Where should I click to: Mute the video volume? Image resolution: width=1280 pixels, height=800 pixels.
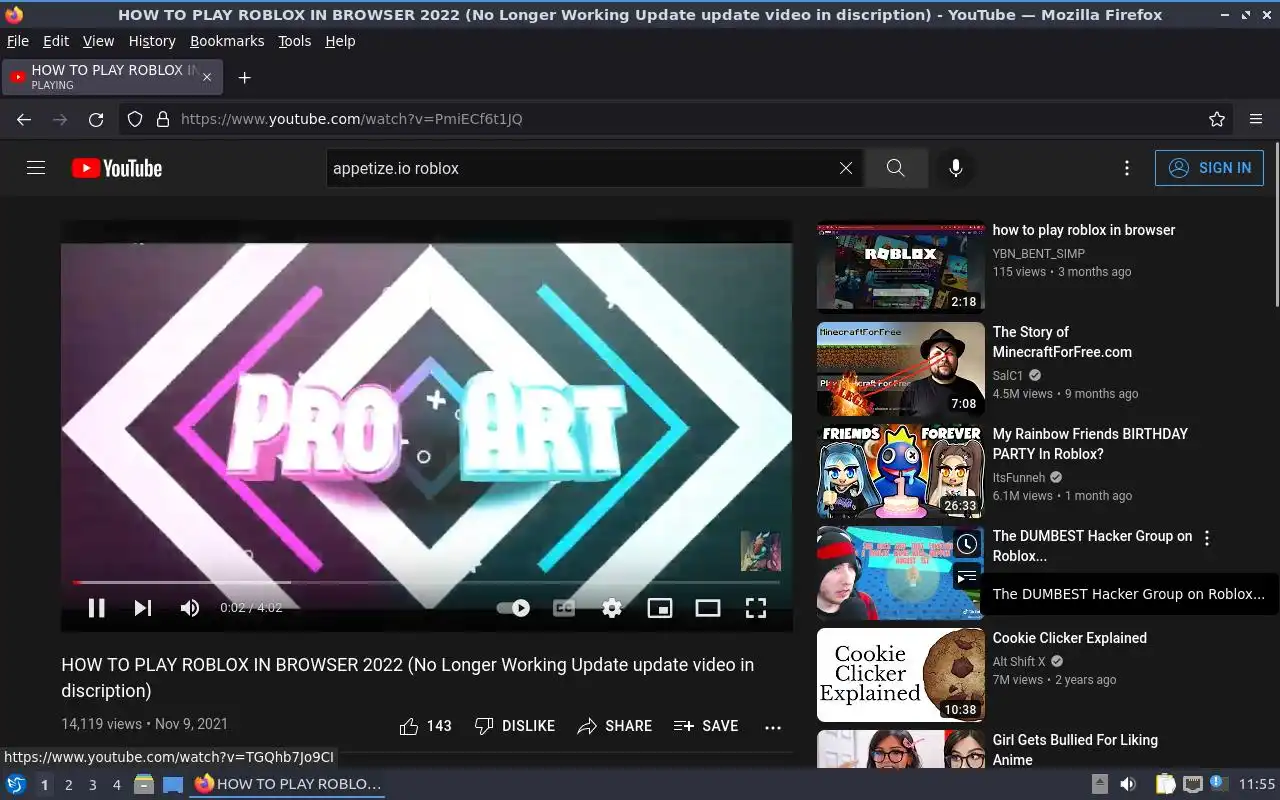(x=190, y=608)
